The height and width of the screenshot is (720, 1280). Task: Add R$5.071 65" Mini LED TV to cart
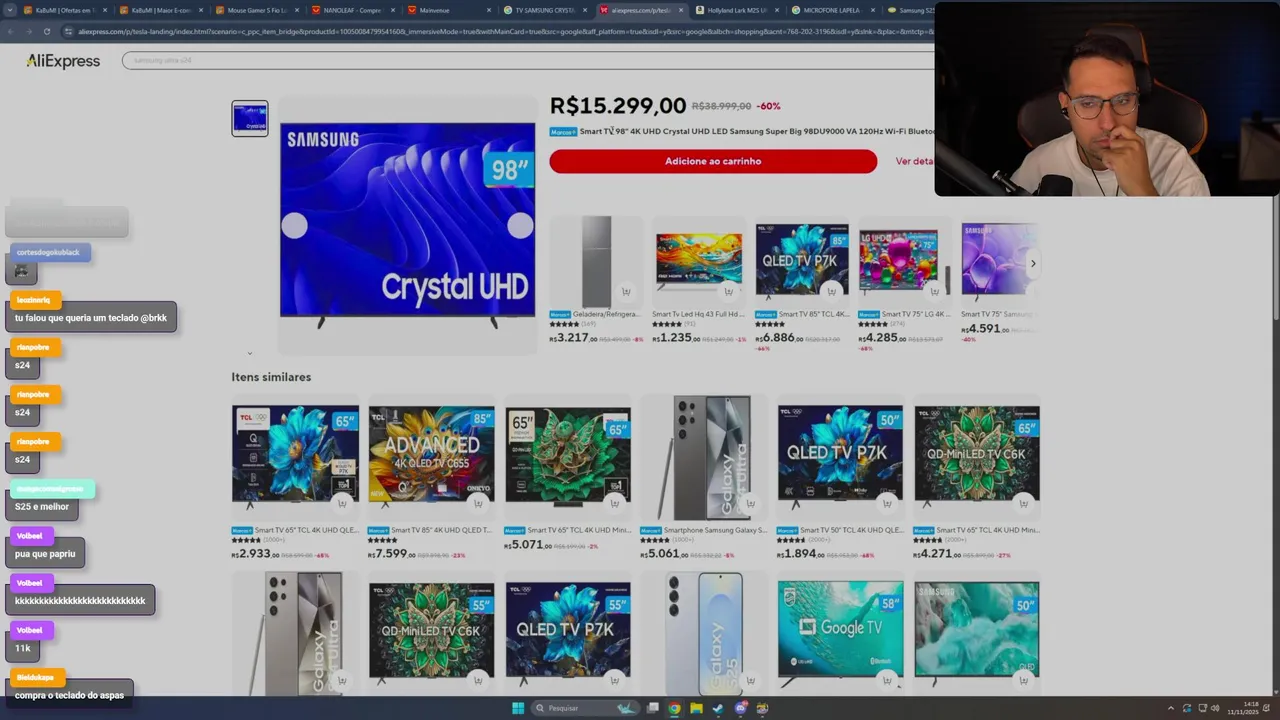pos(615,504)
